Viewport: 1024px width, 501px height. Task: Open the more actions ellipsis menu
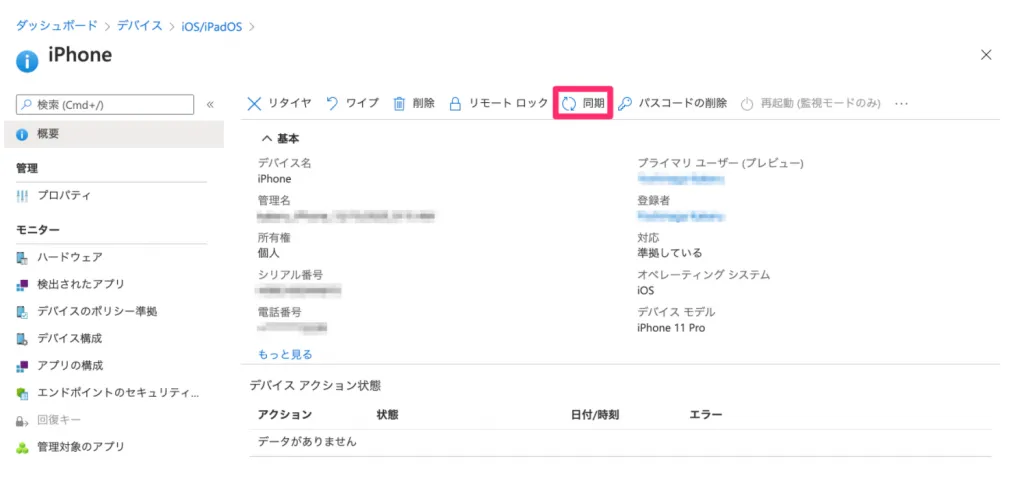tap(901, 103)
